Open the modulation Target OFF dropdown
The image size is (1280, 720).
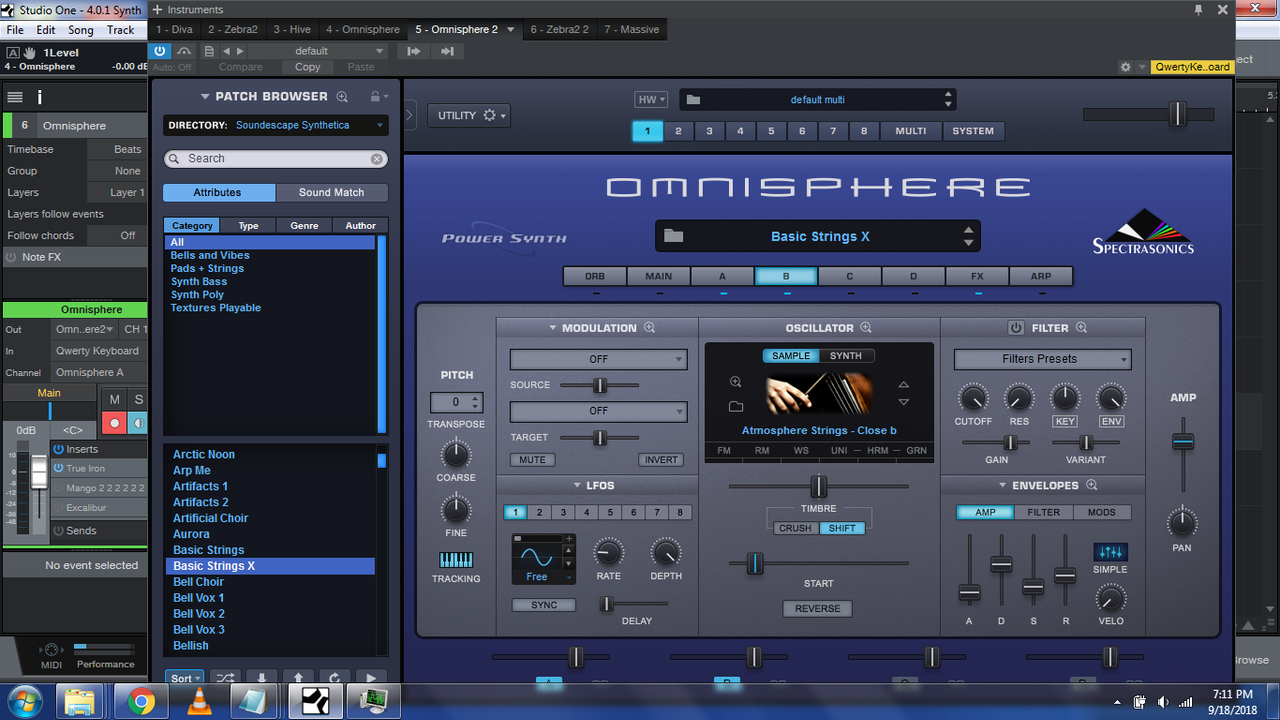598,411
